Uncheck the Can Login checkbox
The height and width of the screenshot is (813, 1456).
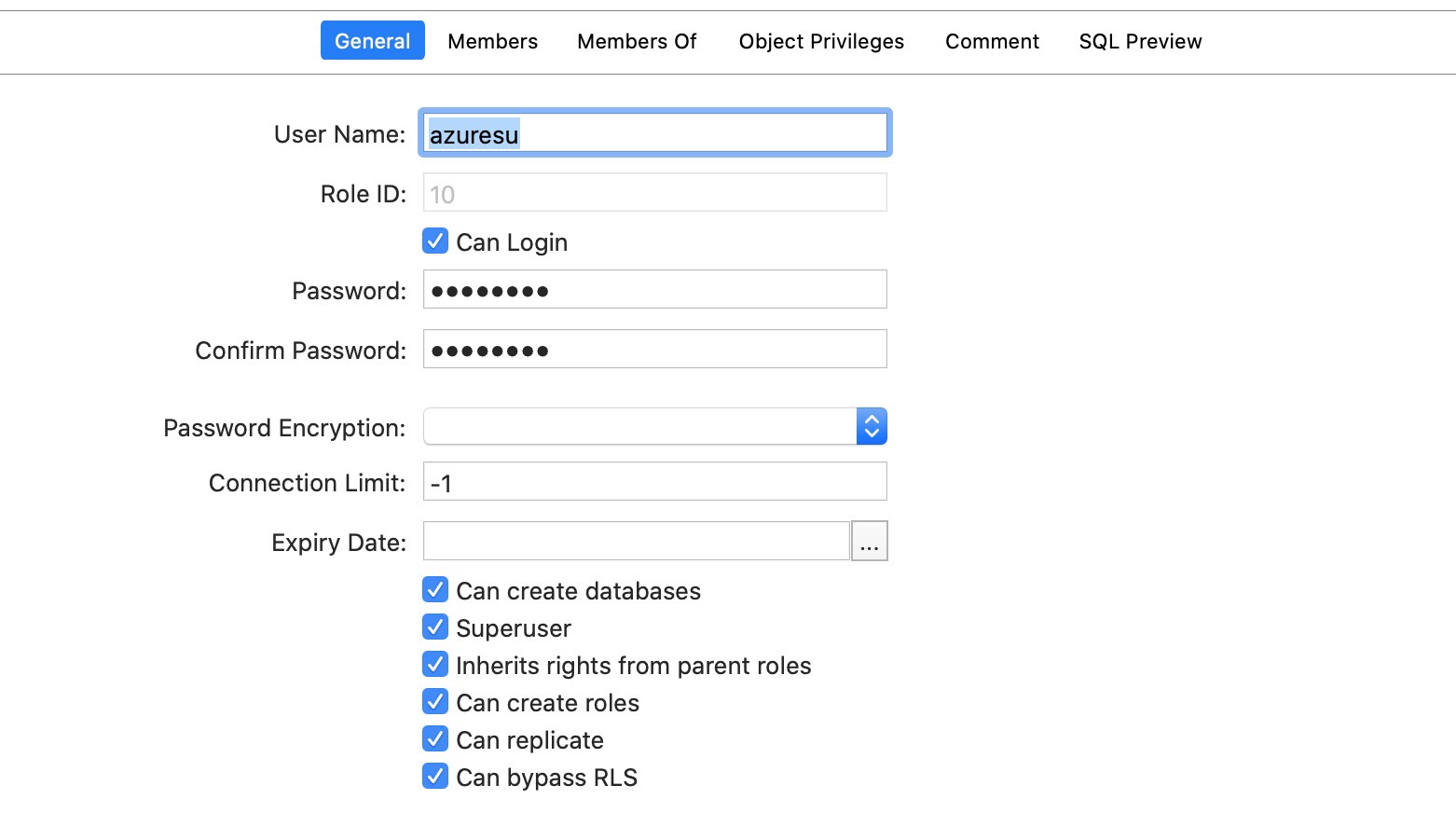tap(434, 241)
